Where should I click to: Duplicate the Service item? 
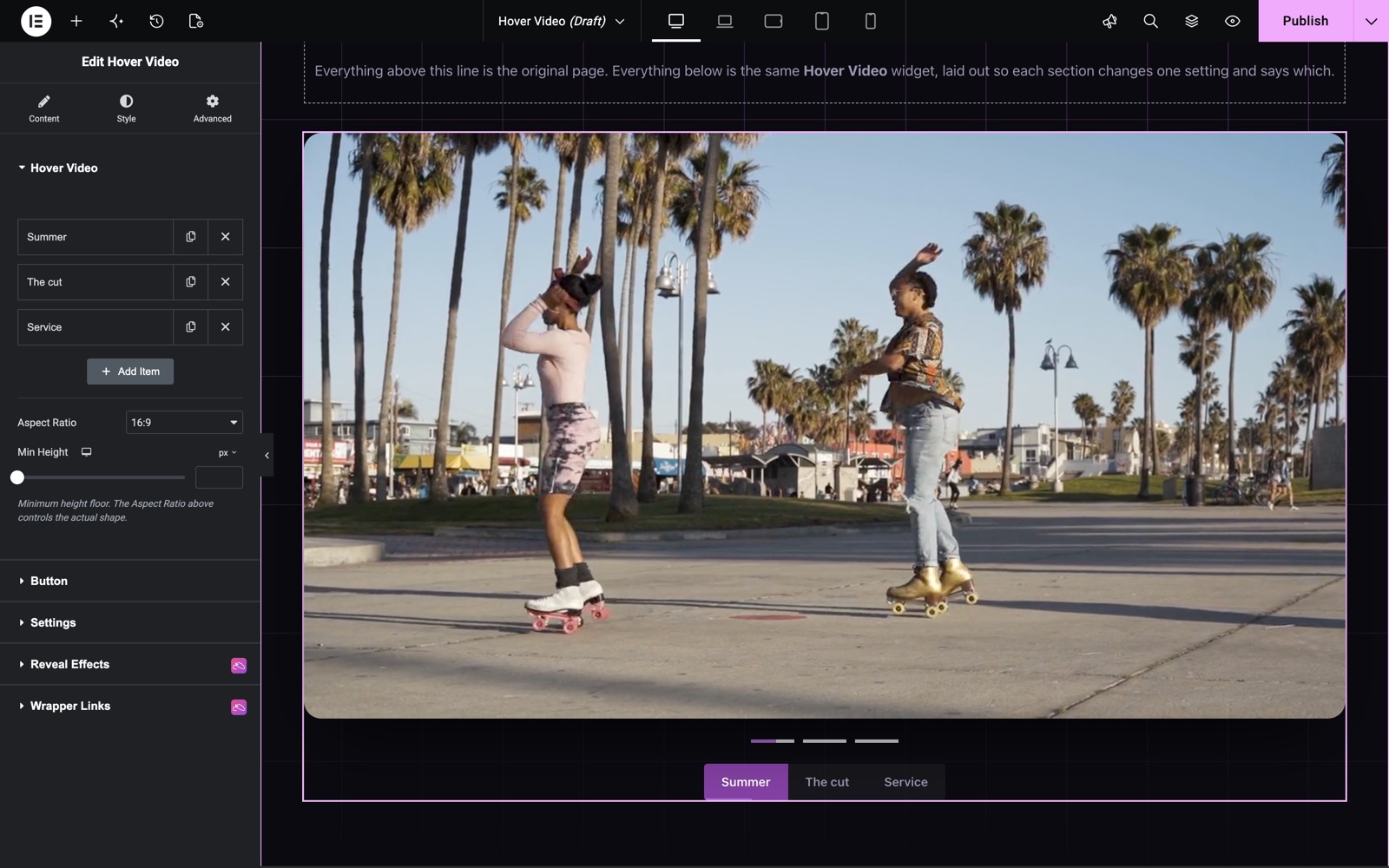[191, 327]
